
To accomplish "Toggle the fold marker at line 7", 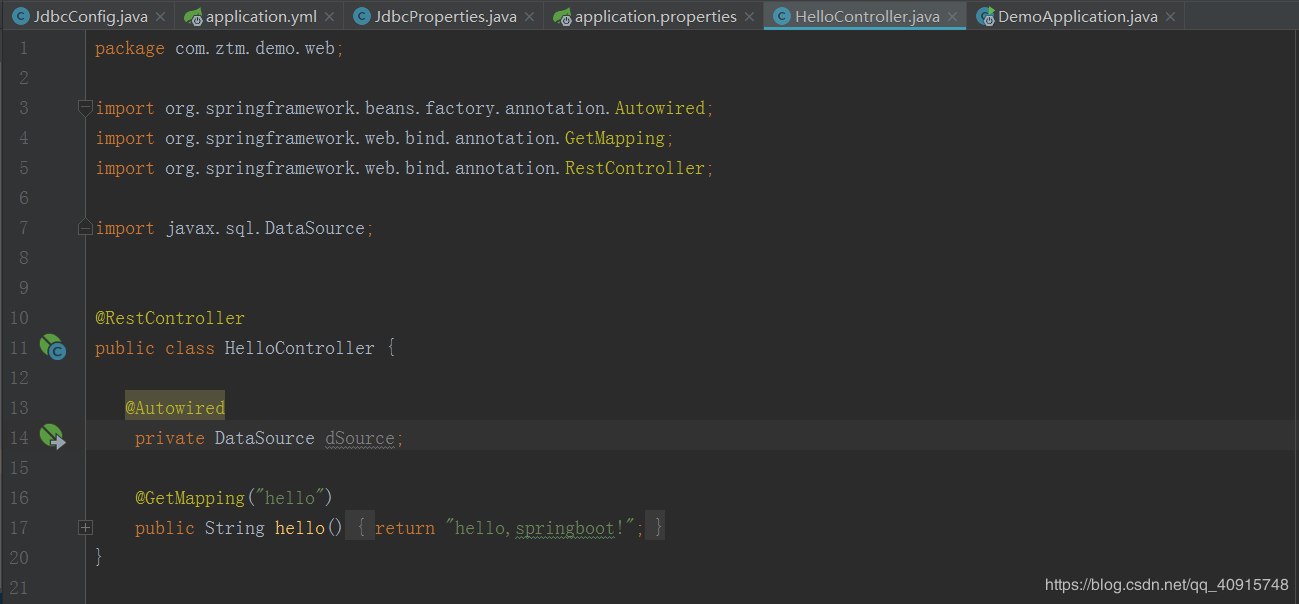I will click(x=86, y=228).
